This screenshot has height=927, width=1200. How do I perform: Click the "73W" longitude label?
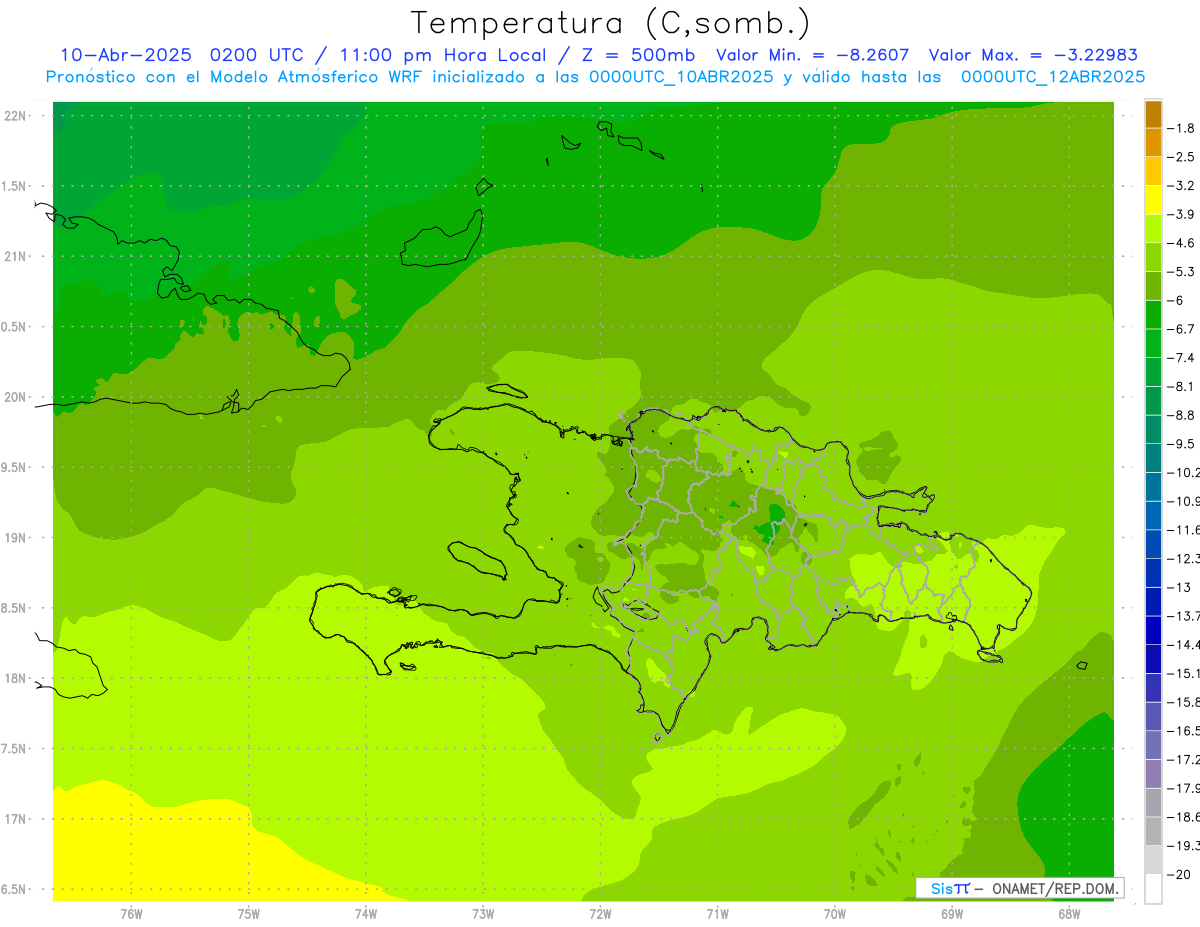click(483, 912)
